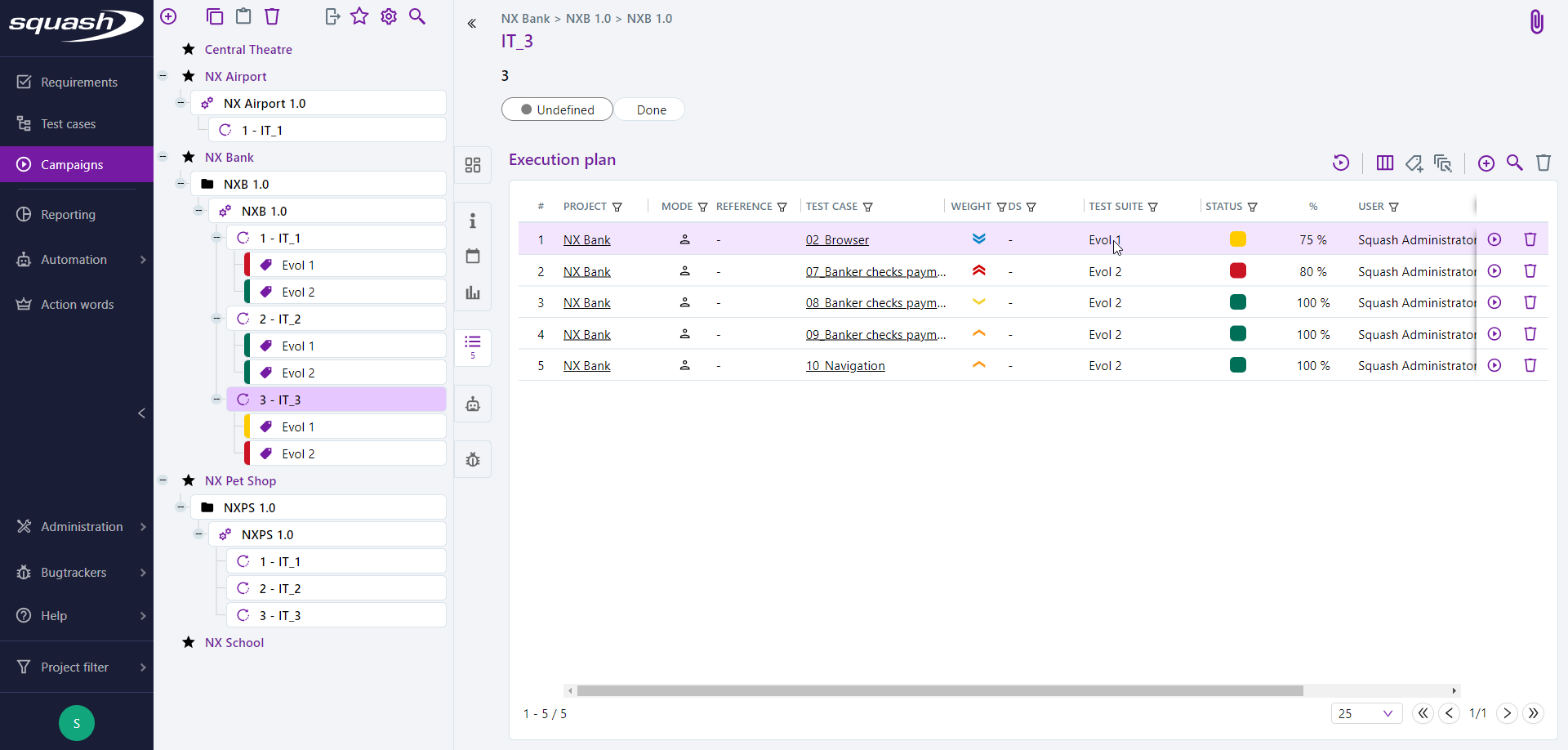Click the bug issues side panel icon
Image resolution: width=1568 pixels, height=750 pixels.
tap(473, 459)
